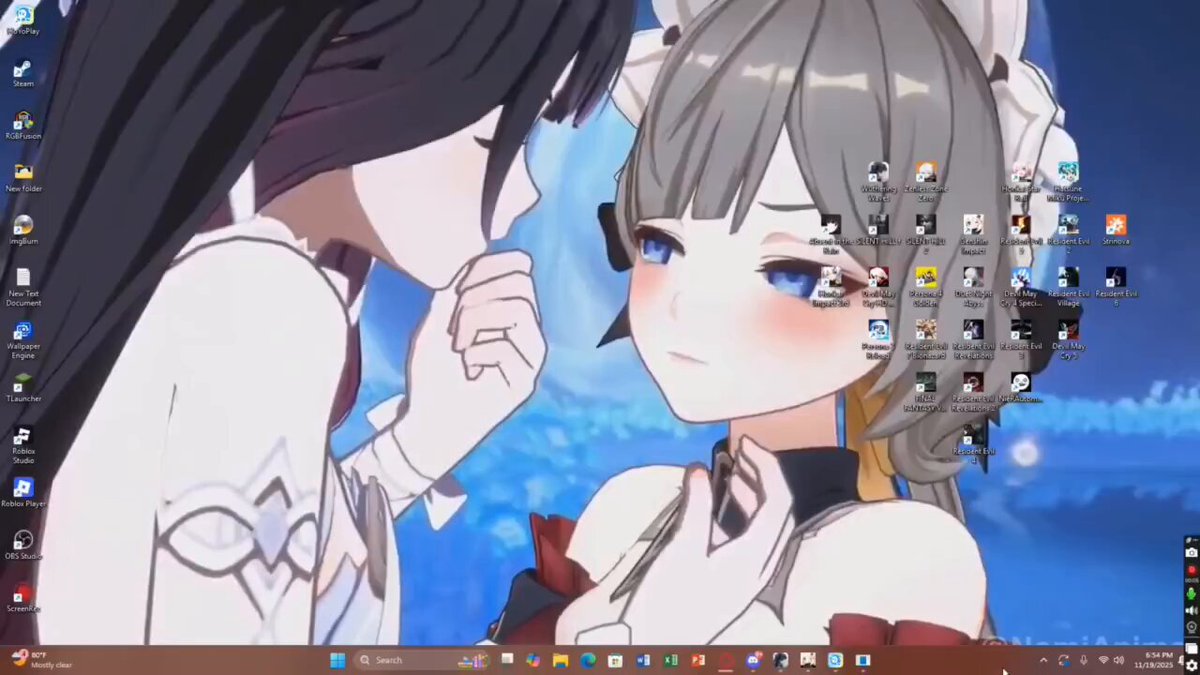The image size is (1200, 675).
Task: Select the New Text Document file
Action: coord(22,279)
